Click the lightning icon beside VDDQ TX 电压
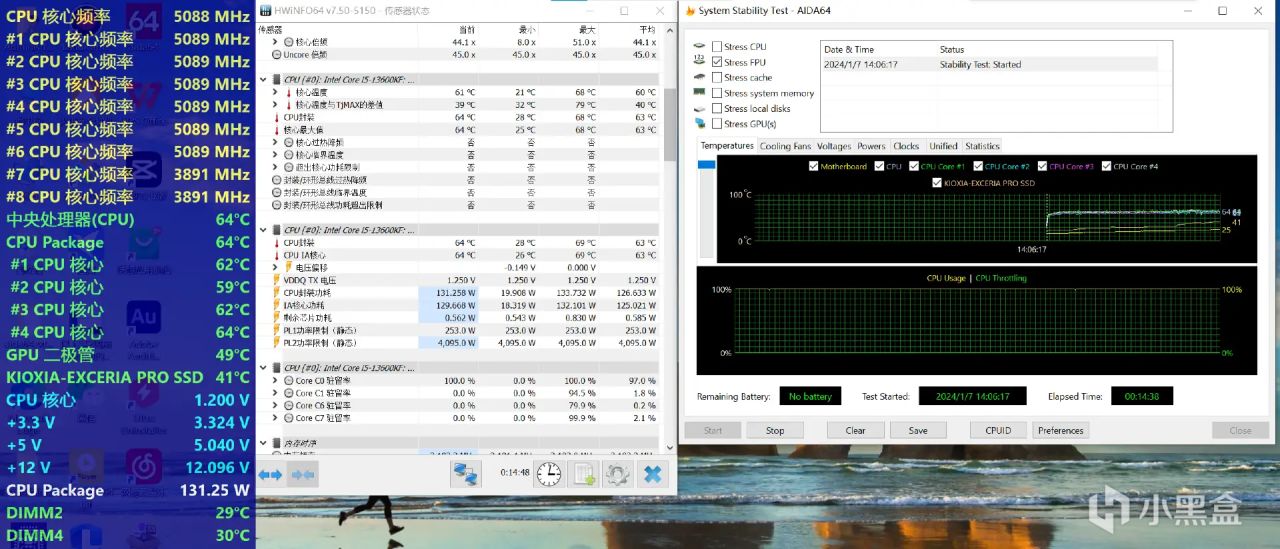This screenshot has width=1280, height=549. 277,280
